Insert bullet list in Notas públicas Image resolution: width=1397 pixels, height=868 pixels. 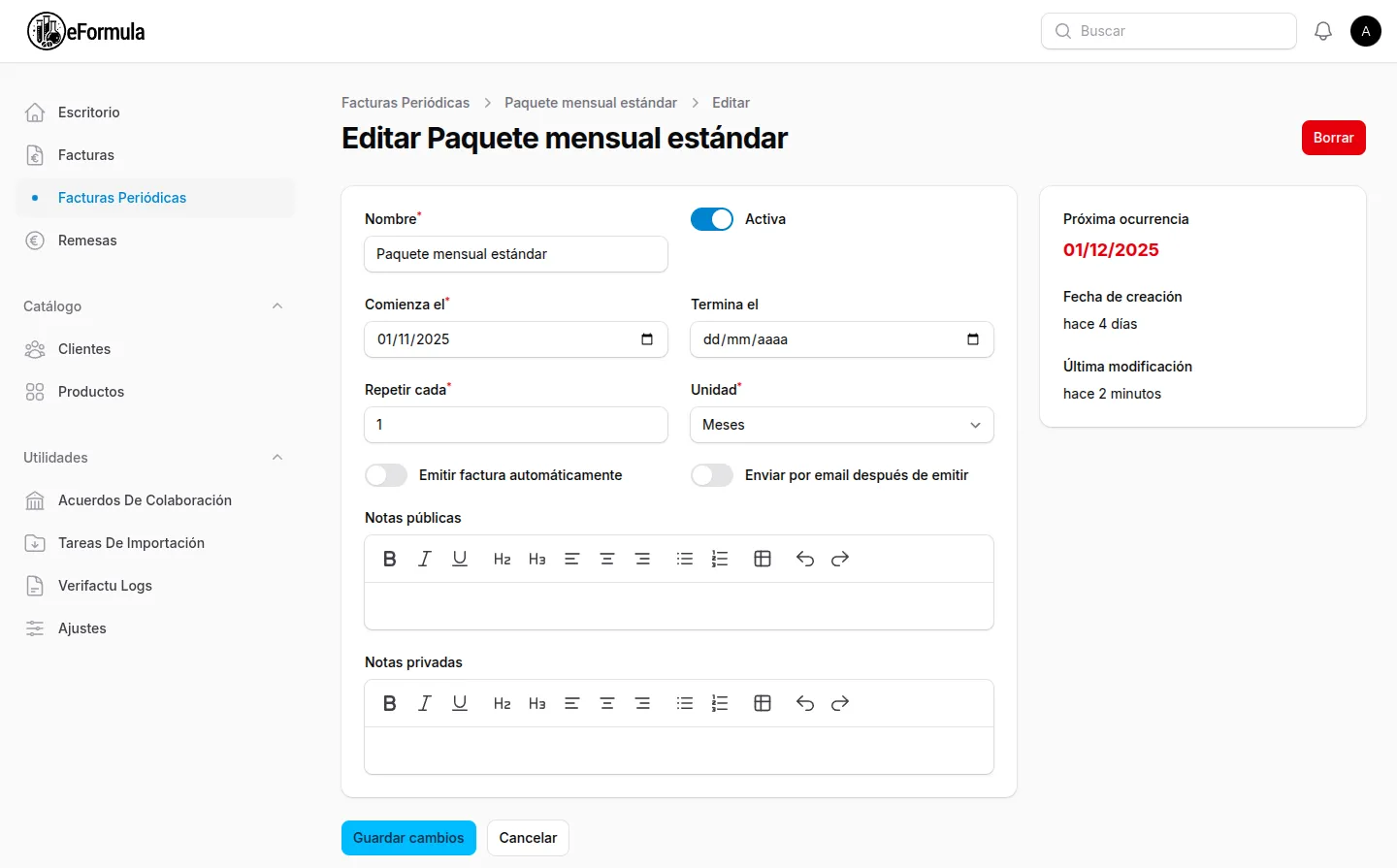685,559
